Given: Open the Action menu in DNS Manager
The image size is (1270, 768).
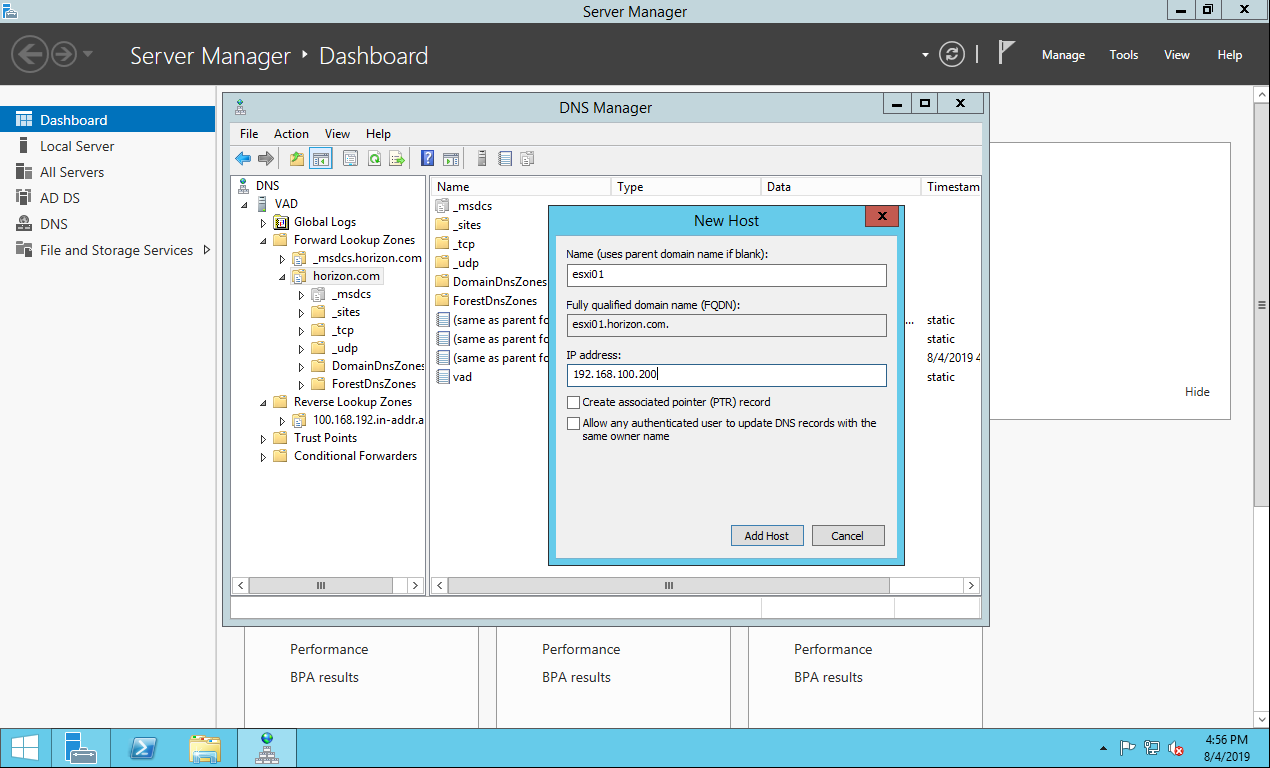Looking at the screenshot, I should [x=291, y=134].
